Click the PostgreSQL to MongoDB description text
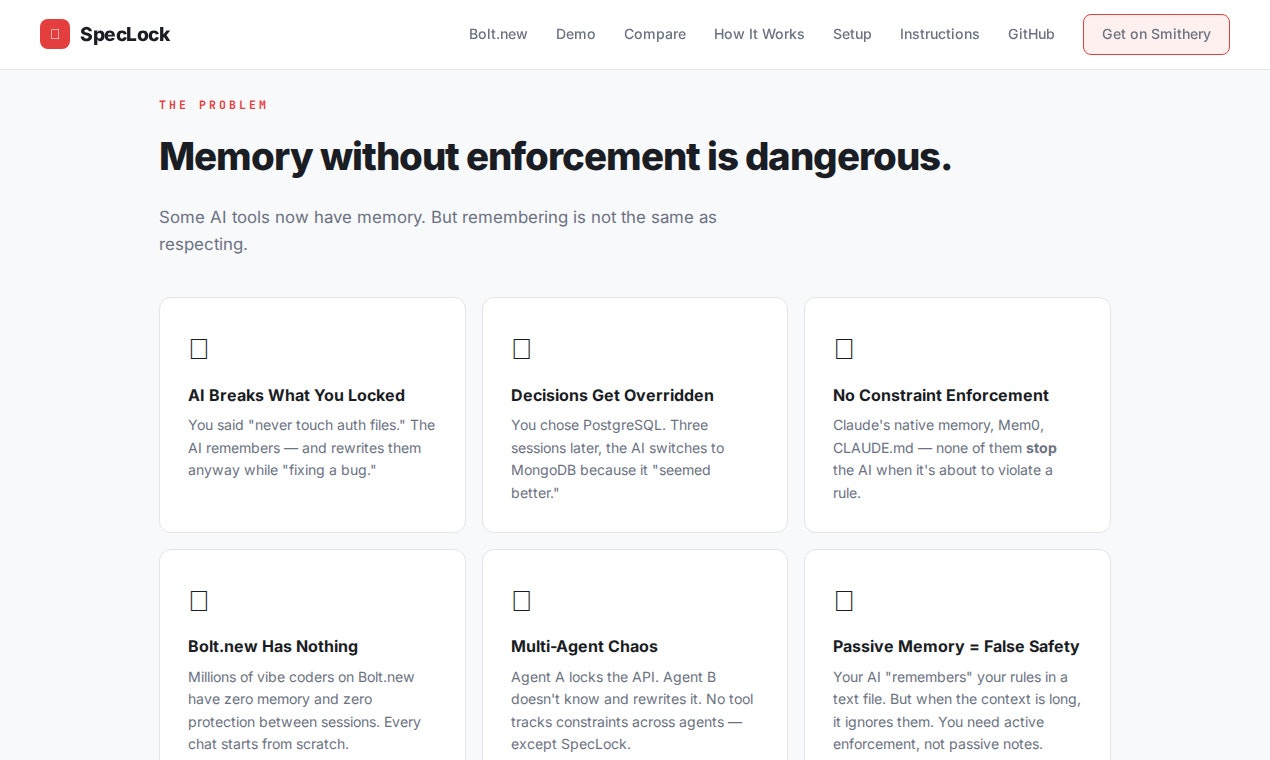Image resolution: width=1270 pixels, height=760 pixels. click(618, 459)
